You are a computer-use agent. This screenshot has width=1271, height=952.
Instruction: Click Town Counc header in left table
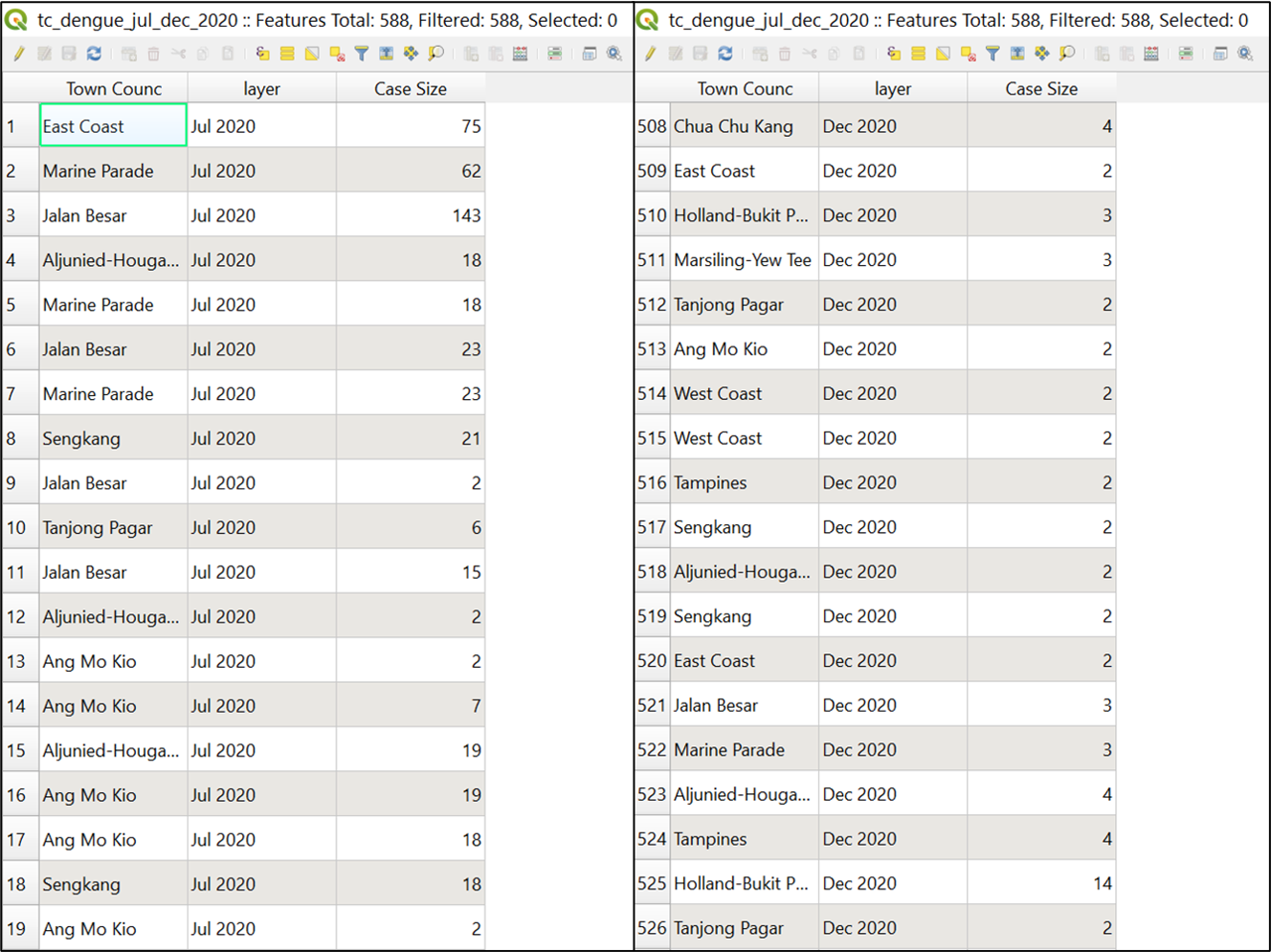coord(113,89)
